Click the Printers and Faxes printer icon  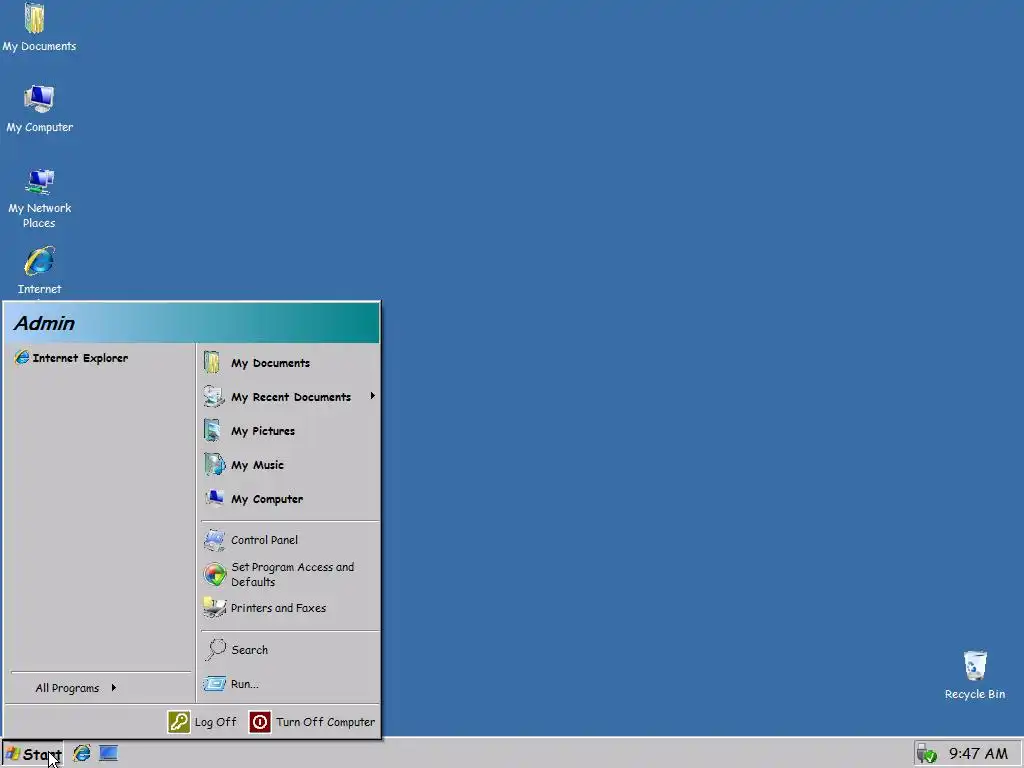(x=214, y=607)
